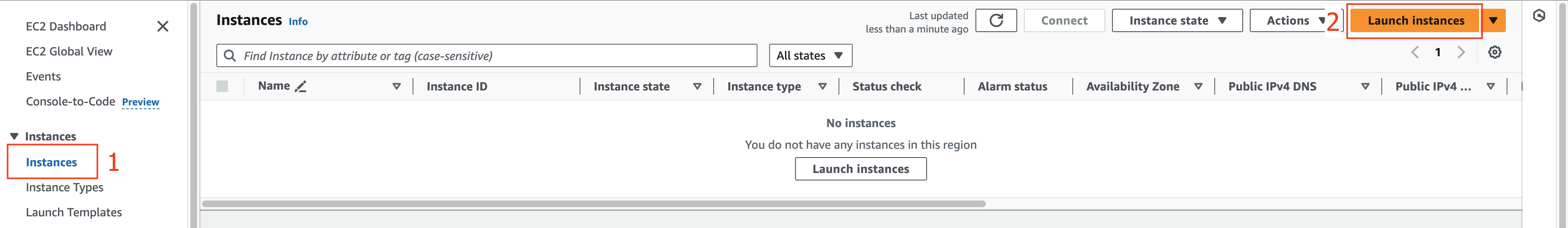
Task: Refresh the instances list
Action: click(x=996, y=21)
